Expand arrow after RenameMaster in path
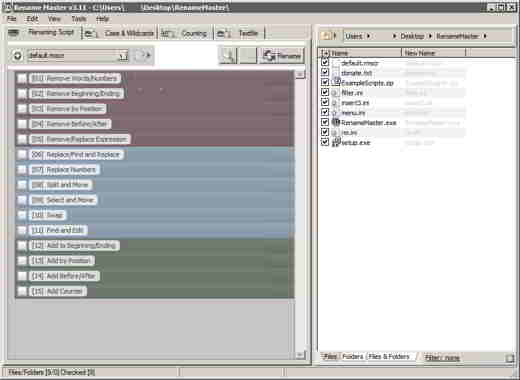The height and width of the screenshot is (380, 520). click(485, 36)
